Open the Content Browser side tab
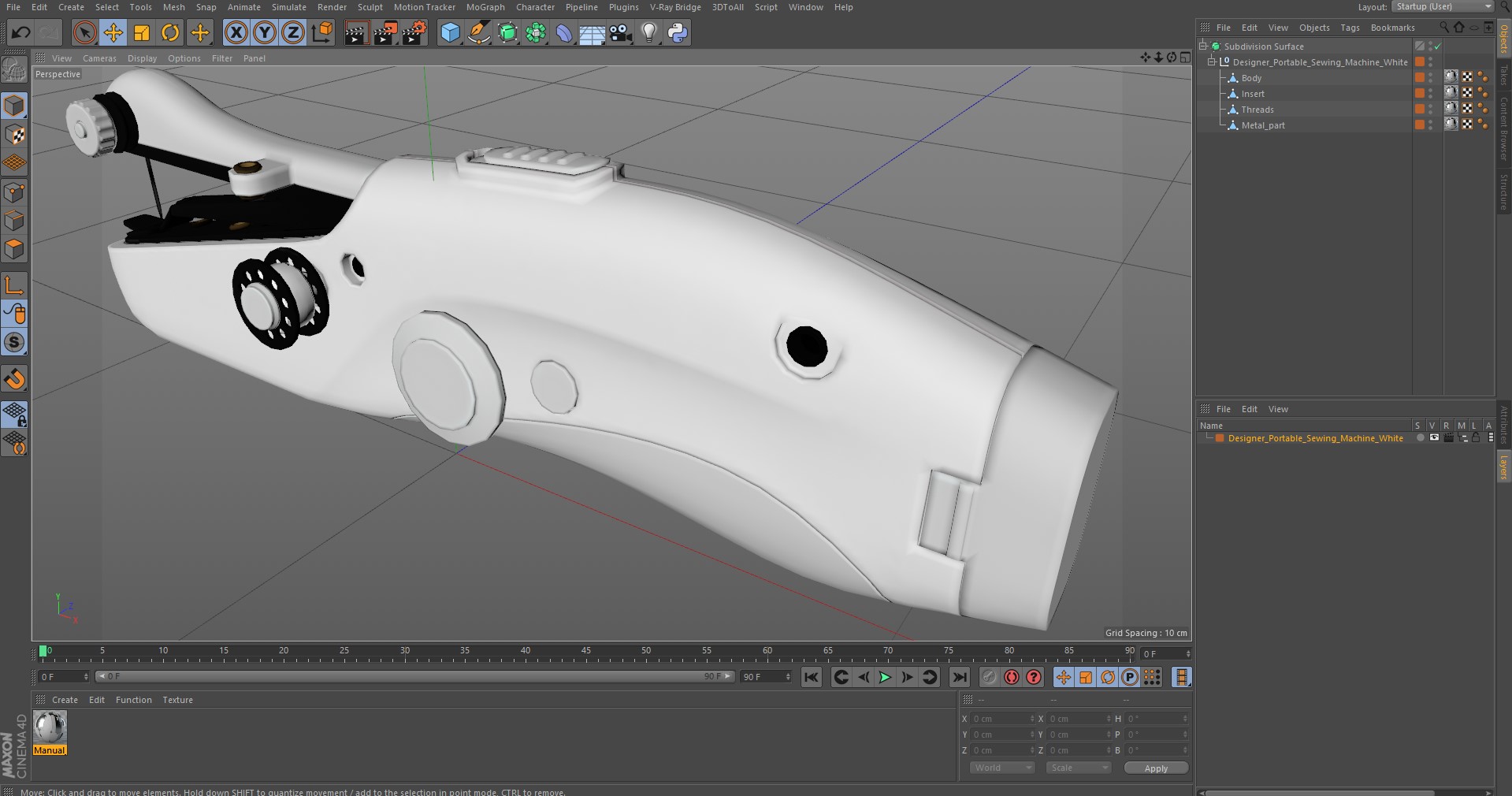 (1503, 128)
